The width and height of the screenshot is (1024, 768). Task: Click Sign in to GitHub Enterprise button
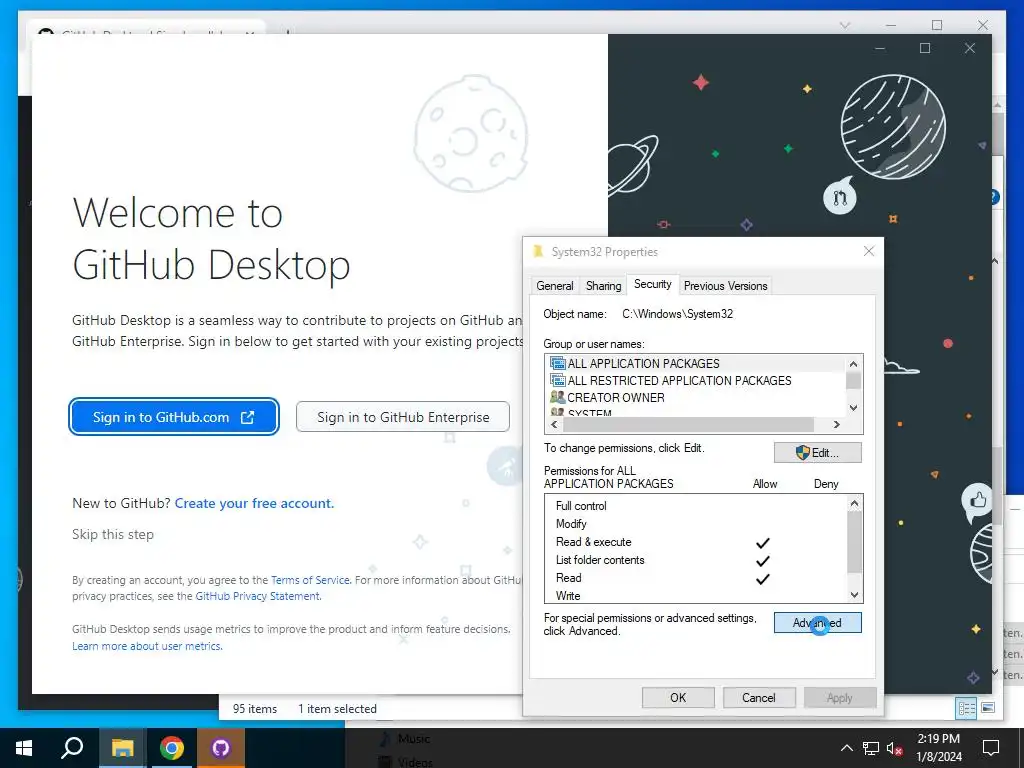point(403,417)
